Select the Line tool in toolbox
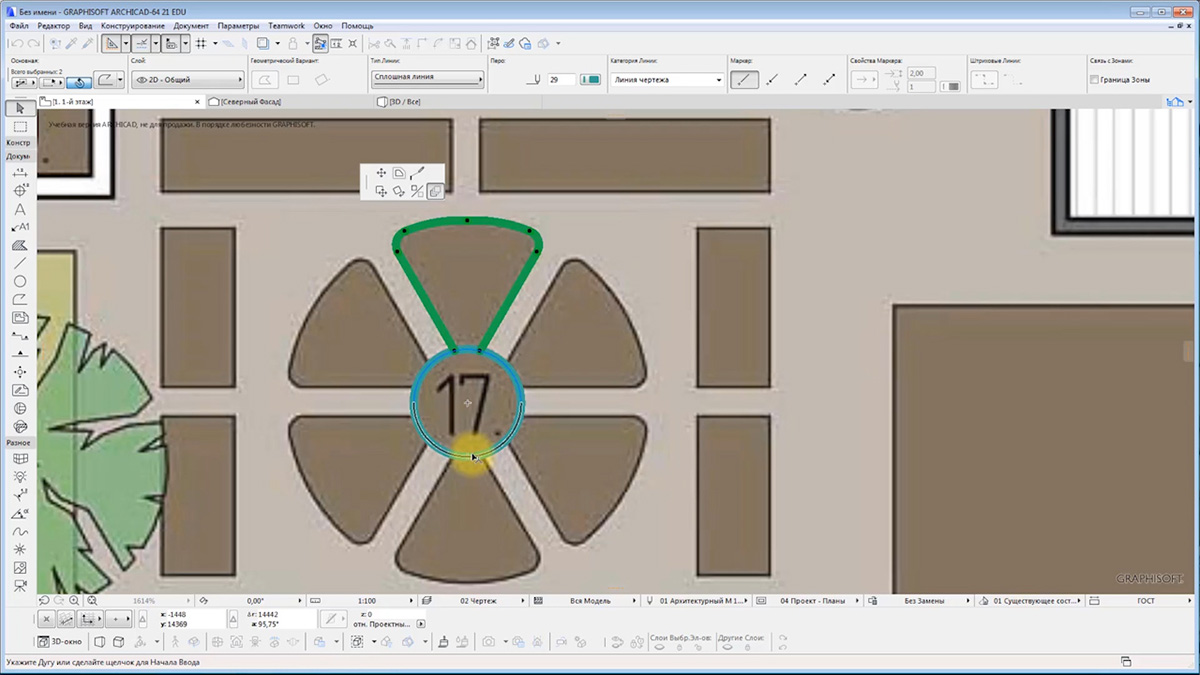1200x675 pixels. coord(19,263)
